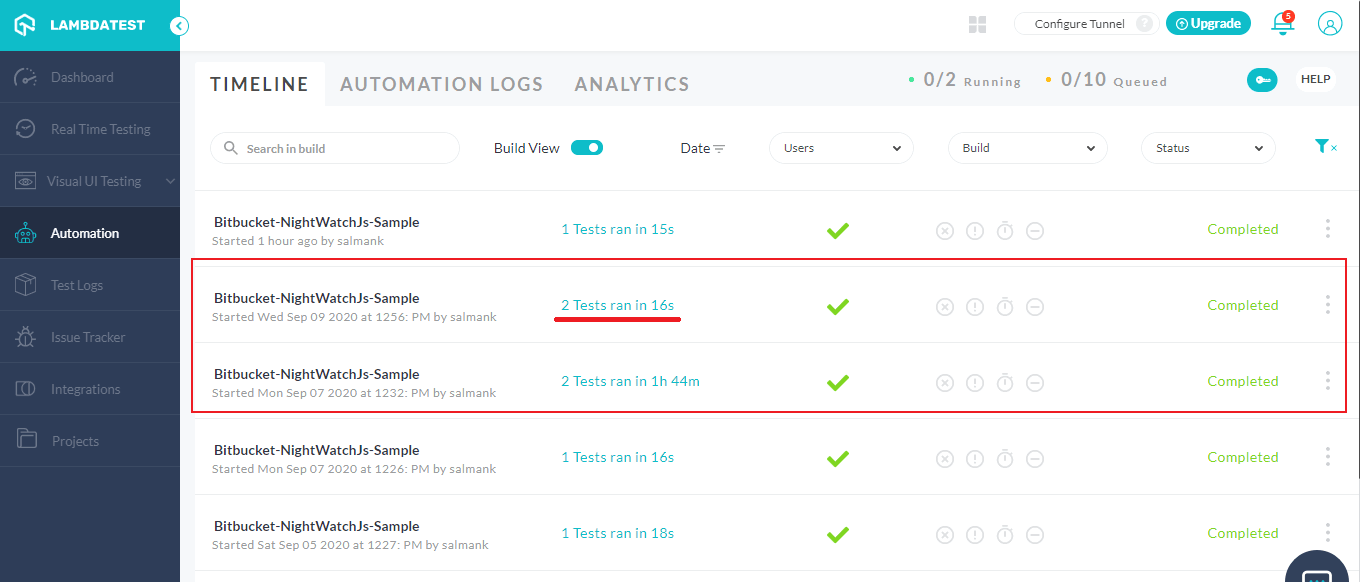Switch to Automation Logs tab
The width and height of the screenshot is (1360, 582).
click(x=441, y=85)
